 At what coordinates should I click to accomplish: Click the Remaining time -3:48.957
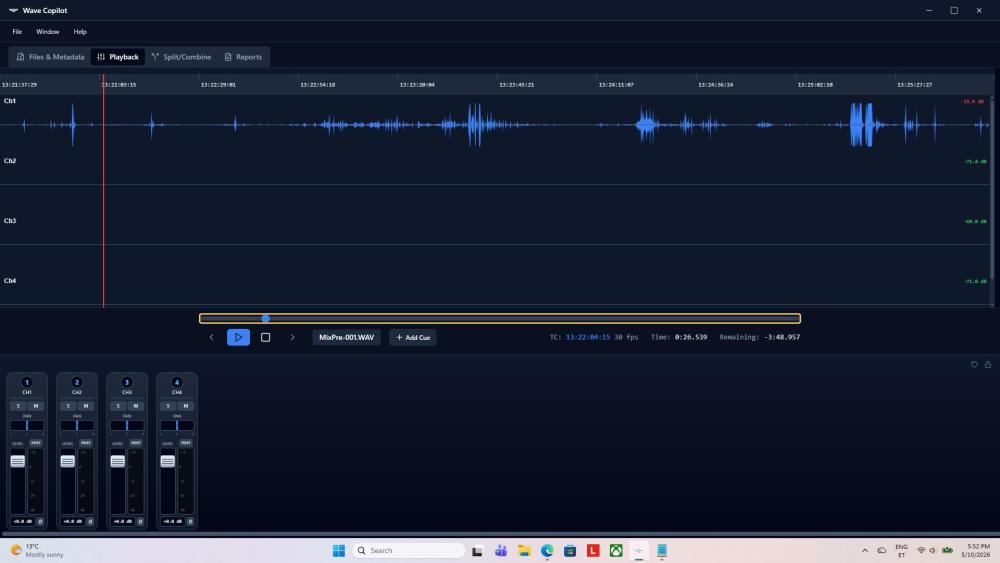tap(781, 337)
